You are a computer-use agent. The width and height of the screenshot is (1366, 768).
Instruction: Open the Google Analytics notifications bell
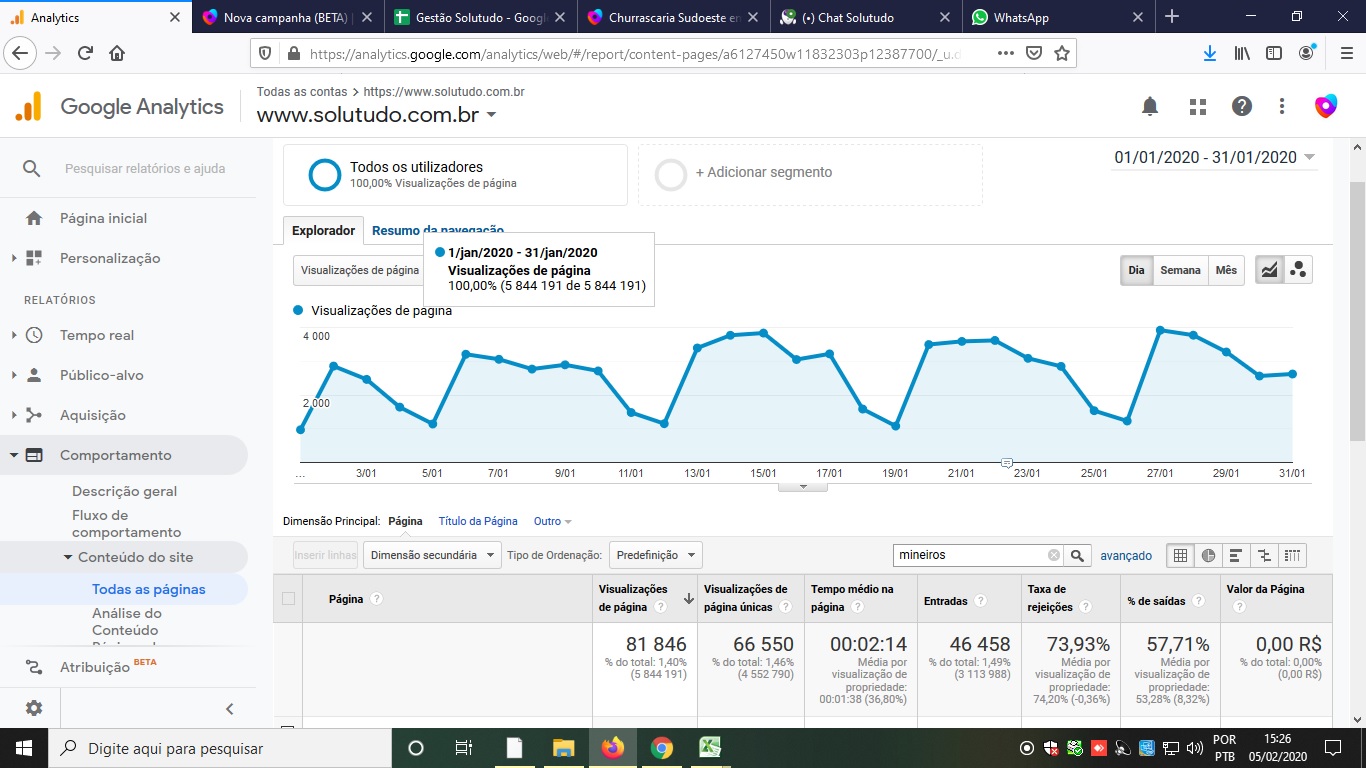pos(1150,106)
